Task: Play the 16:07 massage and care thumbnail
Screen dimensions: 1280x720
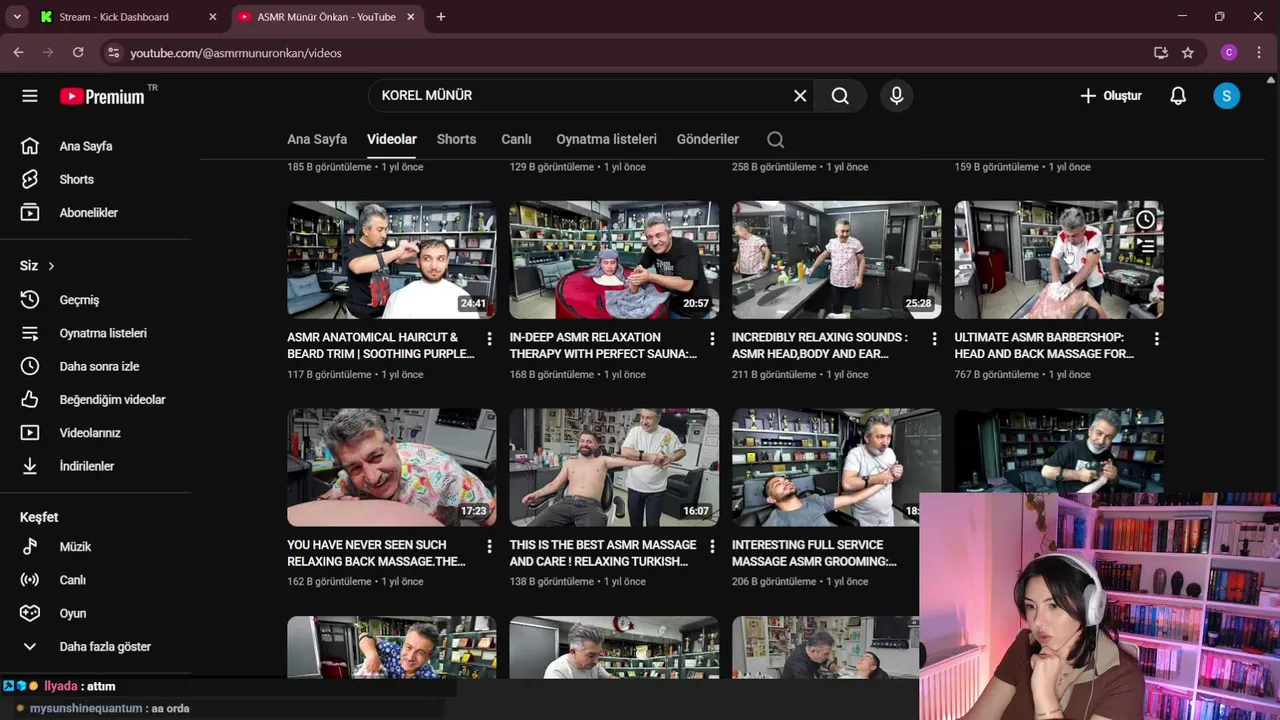Action: point(614,467)
